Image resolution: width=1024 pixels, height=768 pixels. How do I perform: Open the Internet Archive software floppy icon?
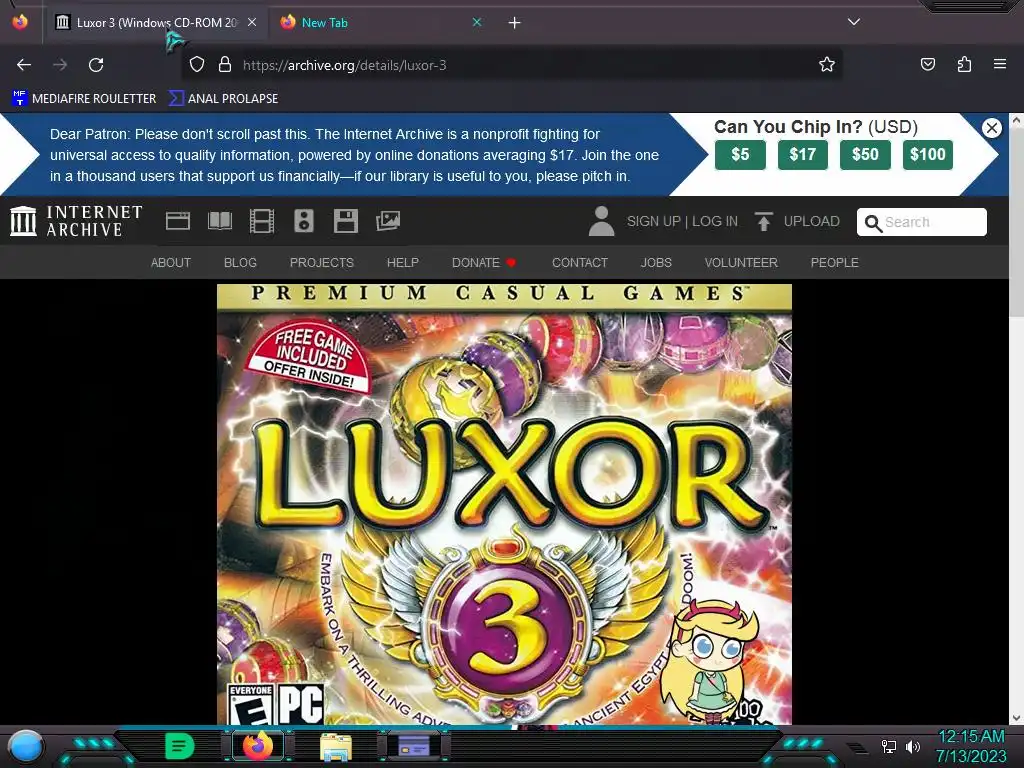345,221
